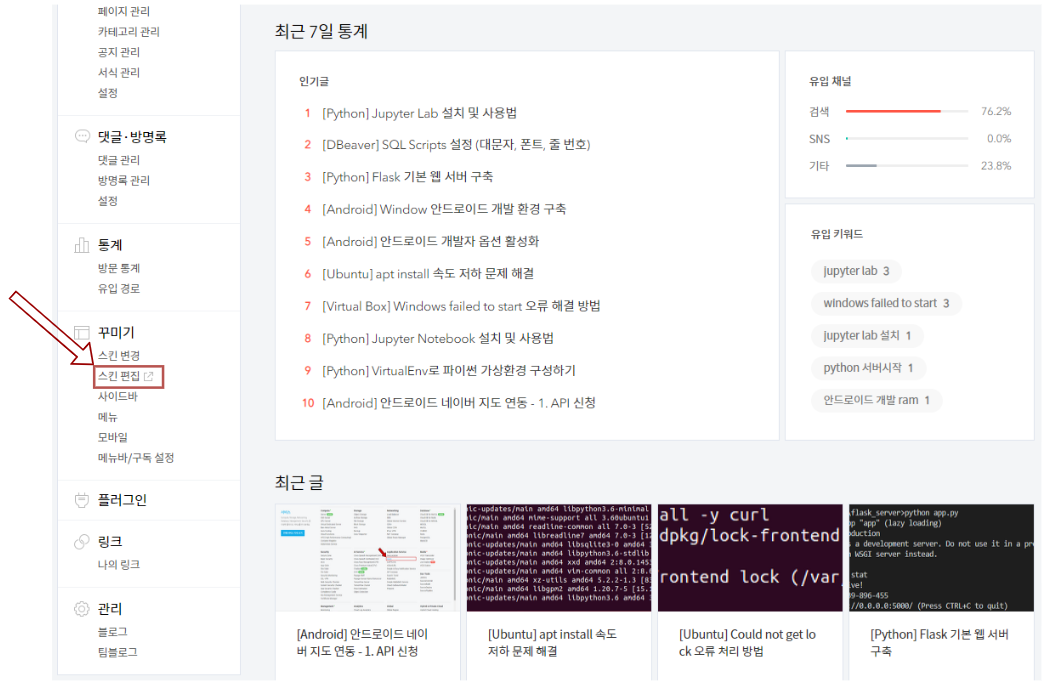
Task: Open 팀블로그 menu item
Action: tap(118, 652)
